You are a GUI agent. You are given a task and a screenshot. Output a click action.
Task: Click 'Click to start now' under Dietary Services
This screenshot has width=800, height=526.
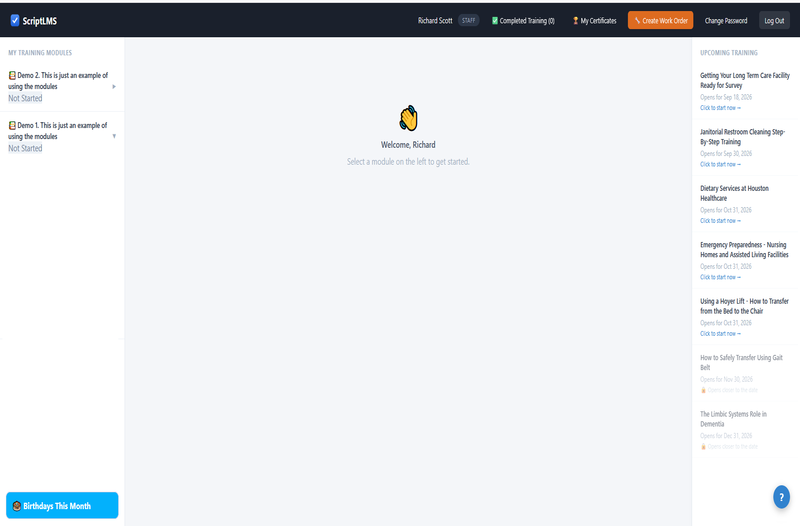pos(720,221)
